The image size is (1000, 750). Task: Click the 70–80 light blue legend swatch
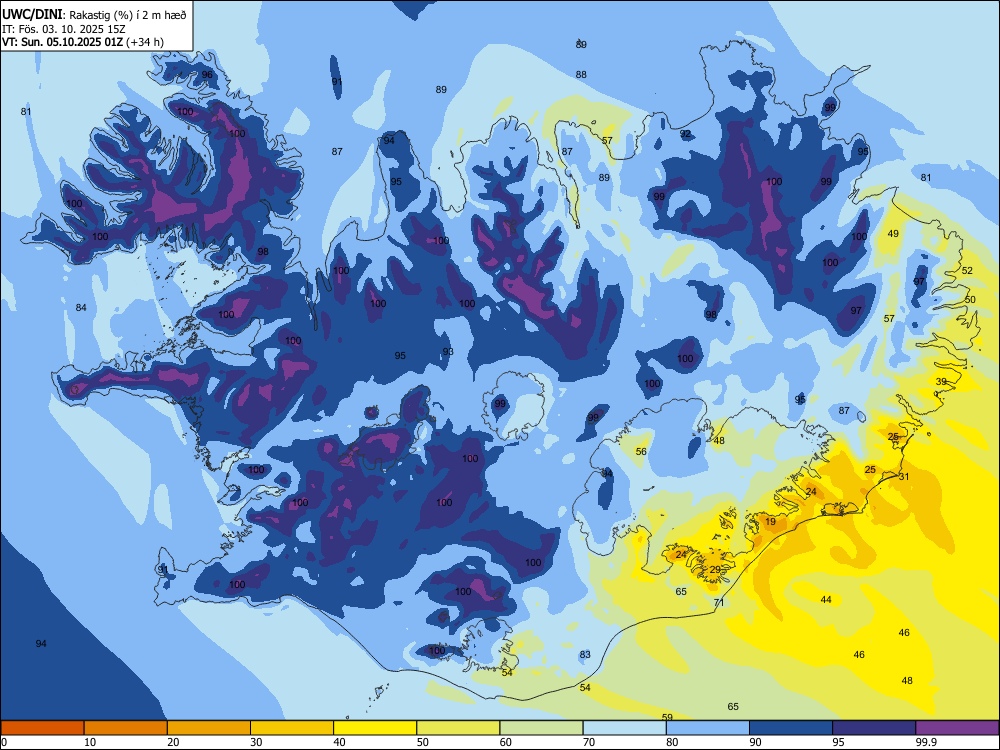tap(624, 728)
